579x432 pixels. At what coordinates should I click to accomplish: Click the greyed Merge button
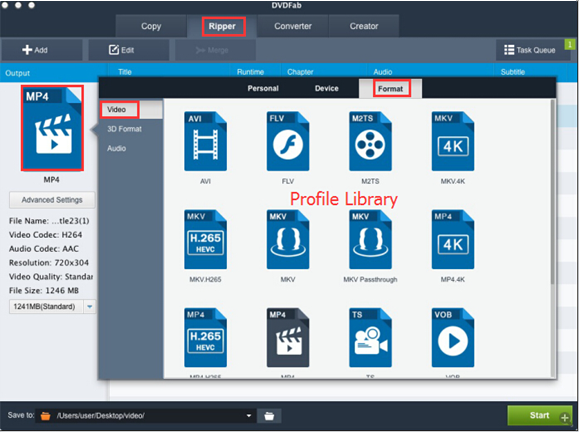coord(215,50)
